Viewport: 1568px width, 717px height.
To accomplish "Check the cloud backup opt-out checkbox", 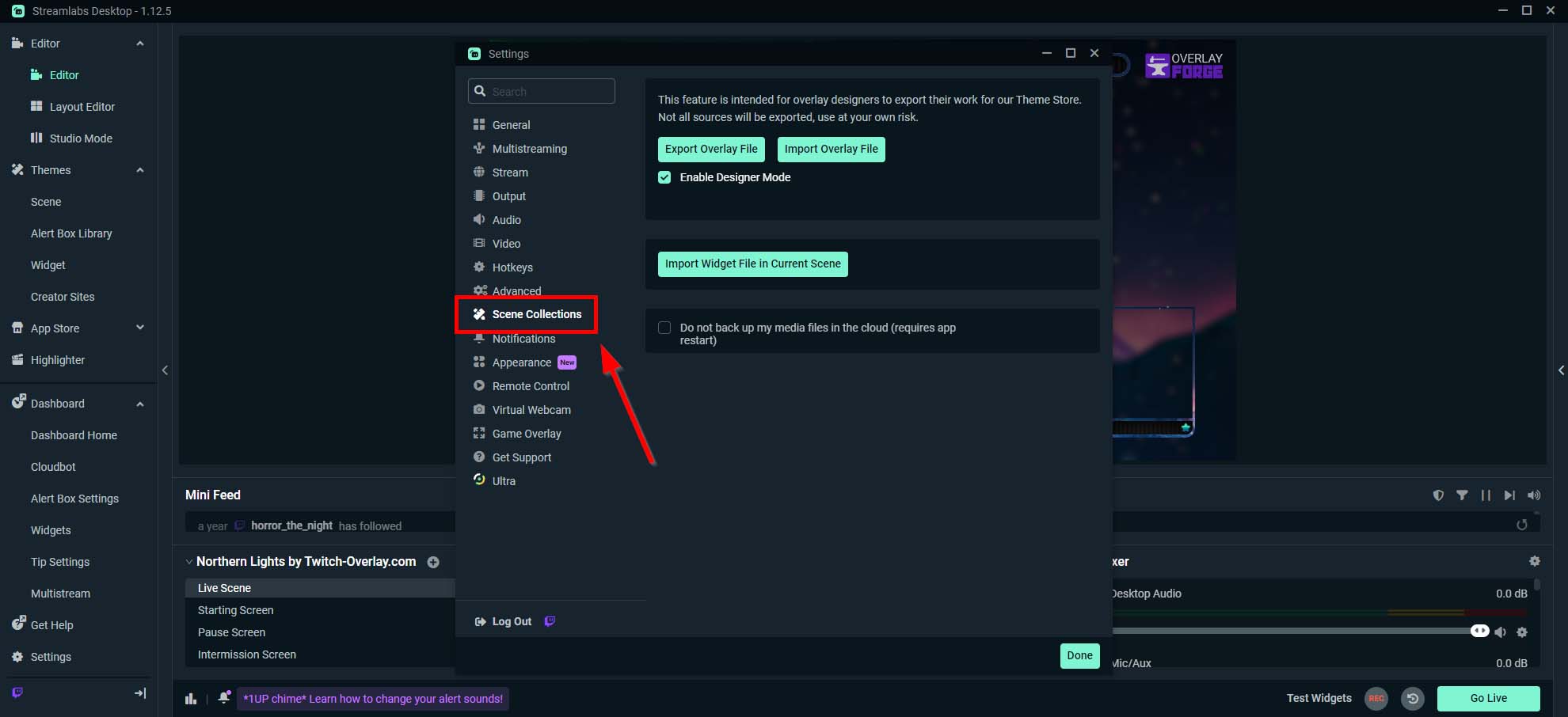I will pos(664,327).
